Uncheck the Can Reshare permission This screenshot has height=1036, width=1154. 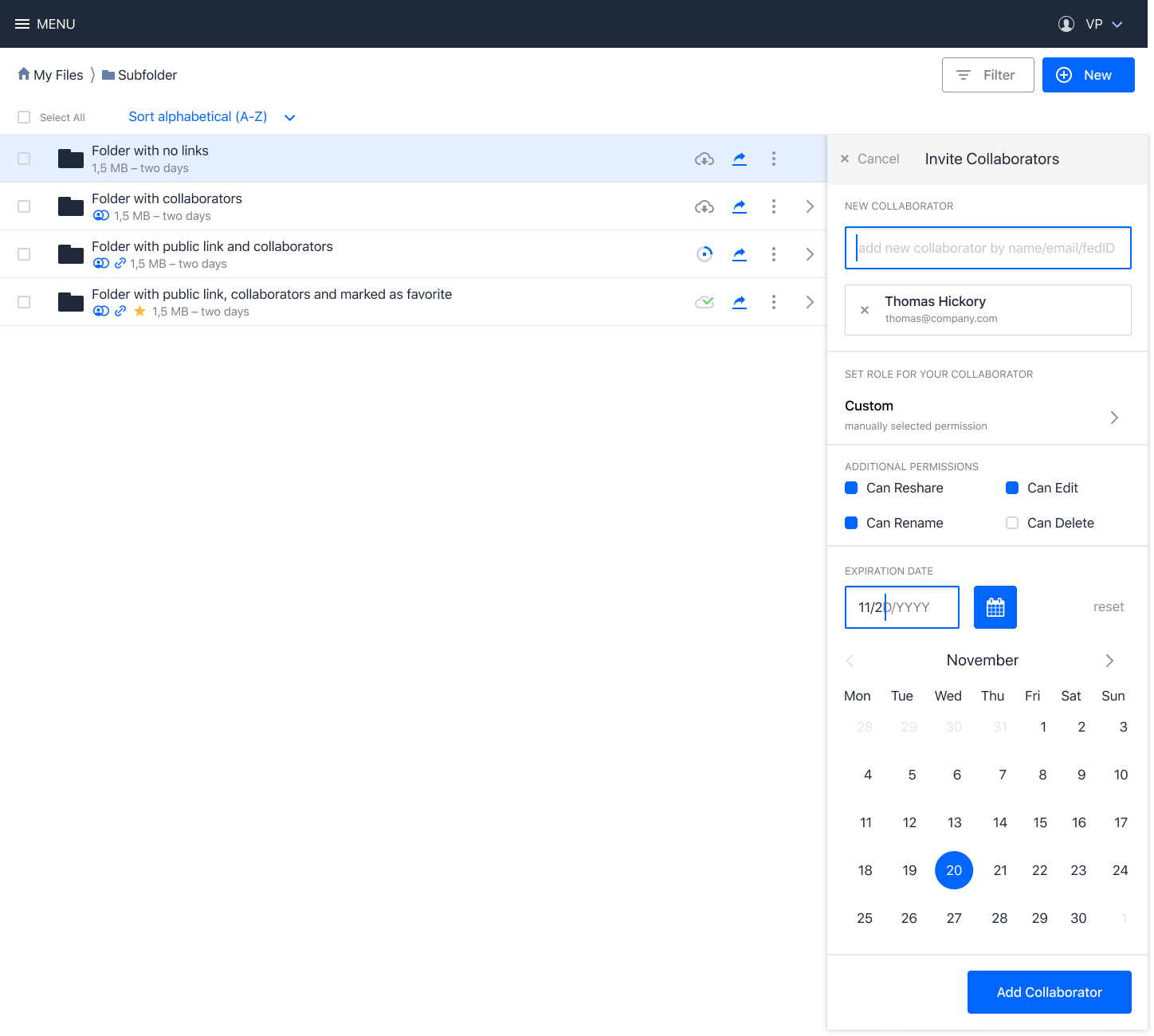pyautogui.click(x=851, y=488)
